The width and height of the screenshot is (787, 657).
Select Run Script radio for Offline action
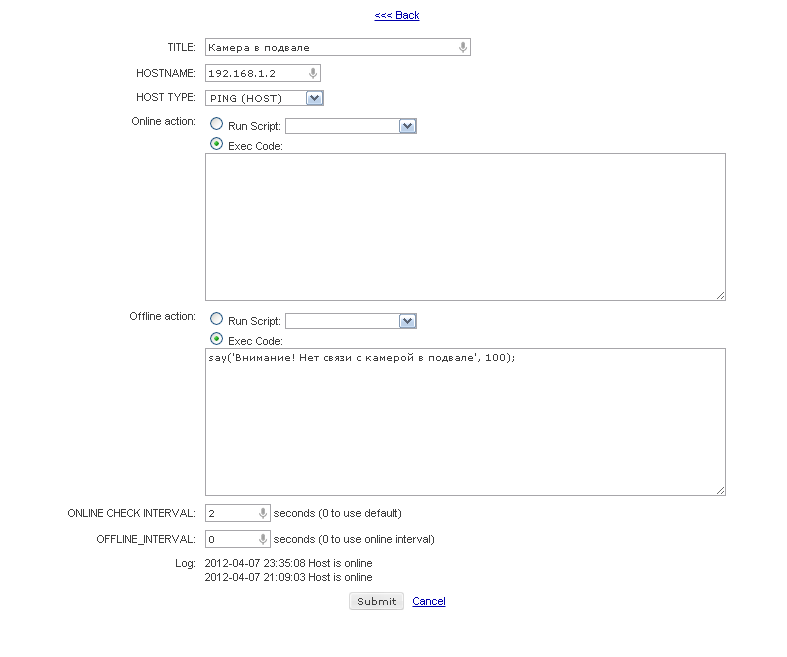pyautogui.click(x=216, y=319)
